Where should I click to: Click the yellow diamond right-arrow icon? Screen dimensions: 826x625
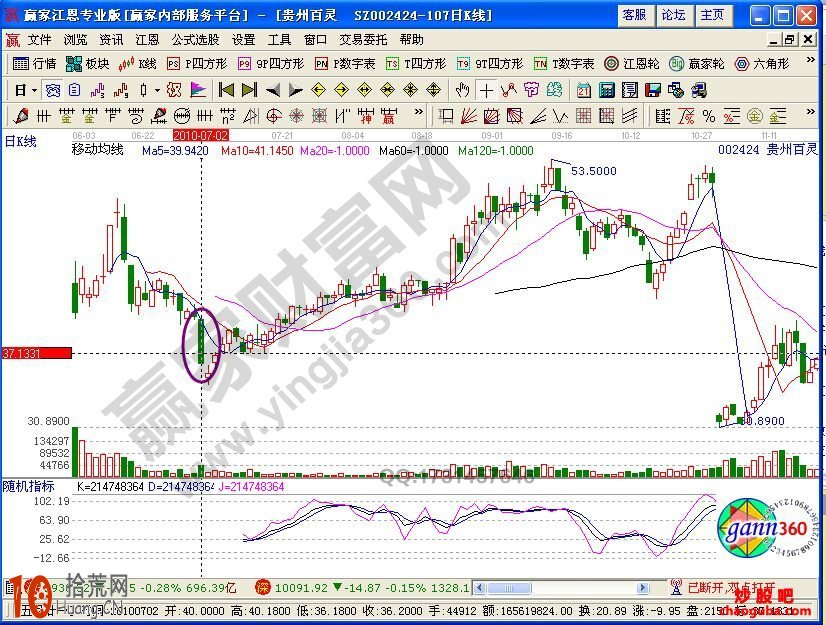(x=342, y=91)
